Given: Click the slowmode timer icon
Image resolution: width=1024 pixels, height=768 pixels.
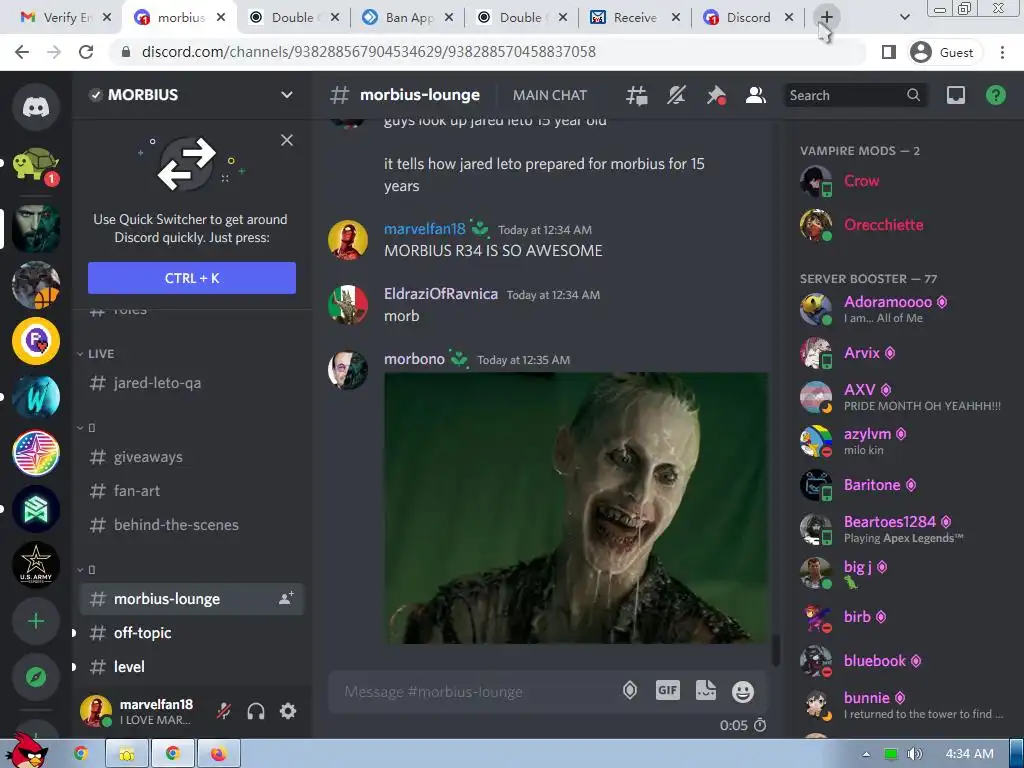Looking at the screenshot, I should [760, 726].
